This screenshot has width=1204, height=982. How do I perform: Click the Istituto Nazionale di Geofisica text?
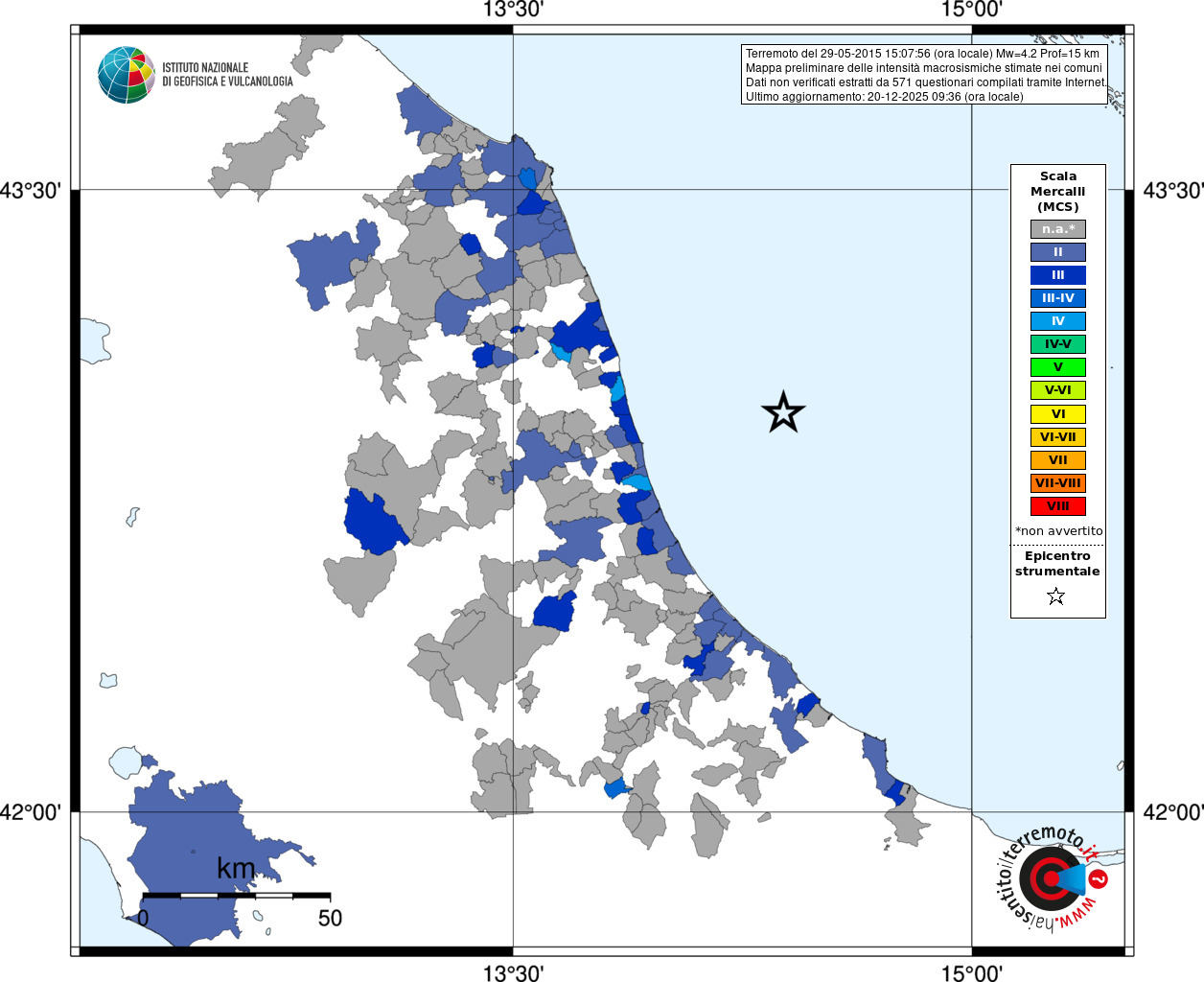pos(227,75)
